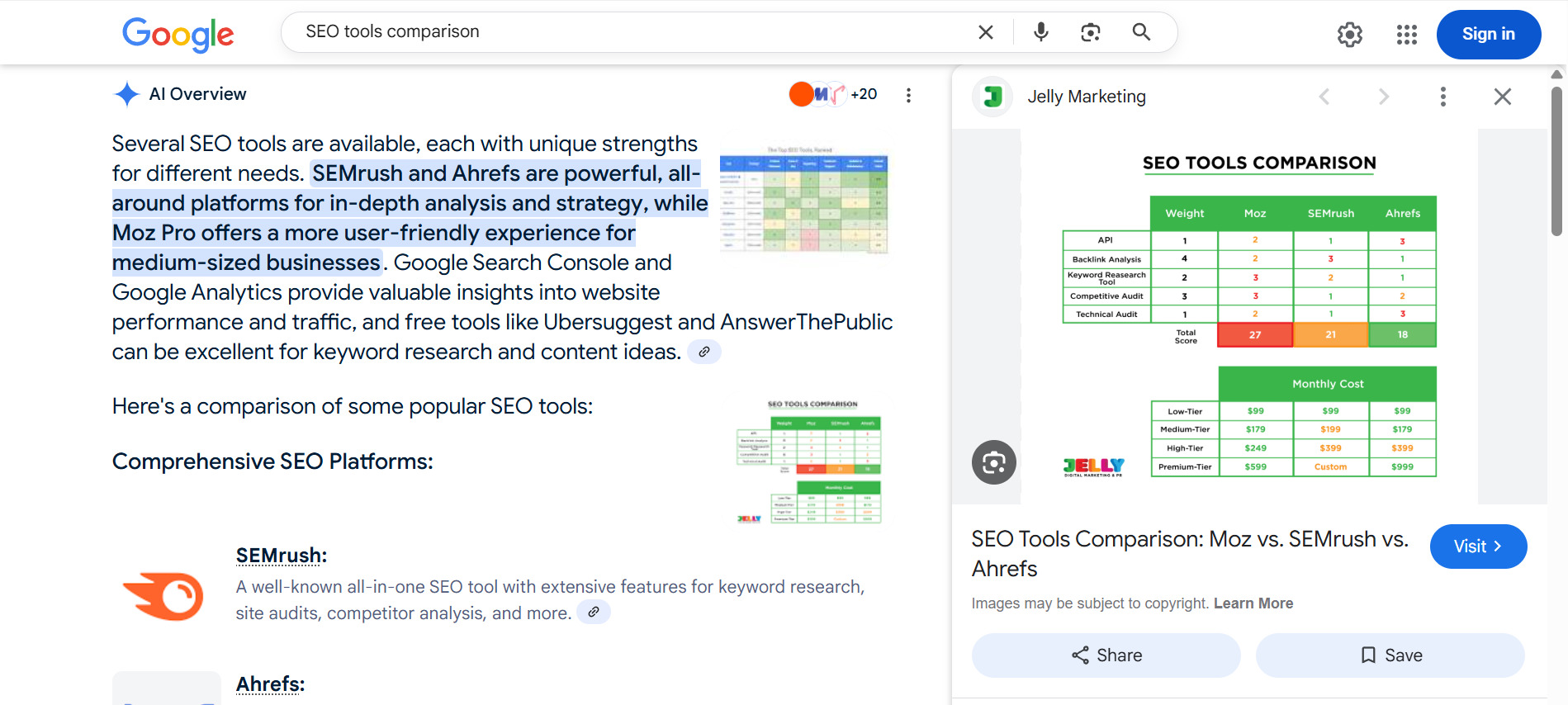Start voice search with microphone icon
The image size is (1568, 705).
pos(1040,32)
